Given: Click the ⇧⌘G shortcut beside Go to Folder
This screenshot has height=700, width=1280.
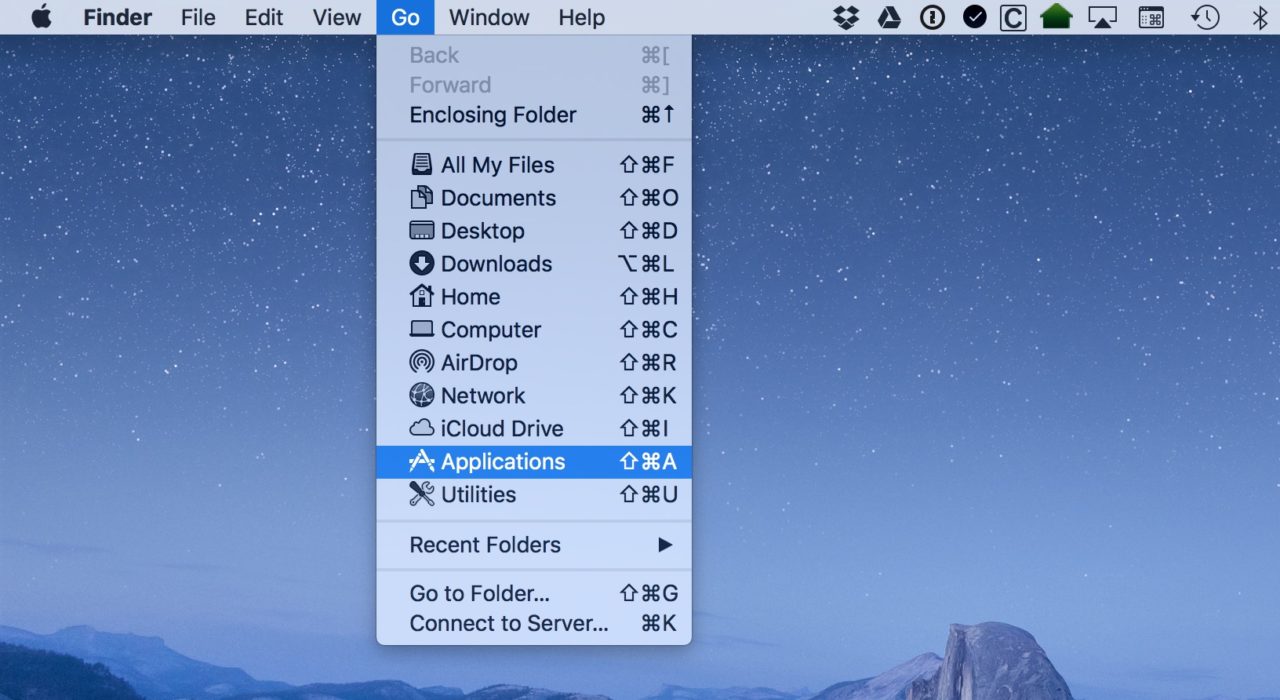Looking at the screenshot, I should click(648, 593).
